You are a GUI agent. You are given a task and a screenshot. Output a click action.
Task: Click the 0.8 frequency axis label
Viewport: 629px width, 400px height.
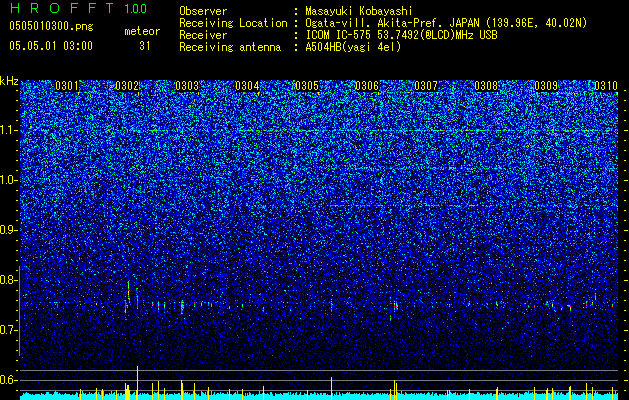9,280
